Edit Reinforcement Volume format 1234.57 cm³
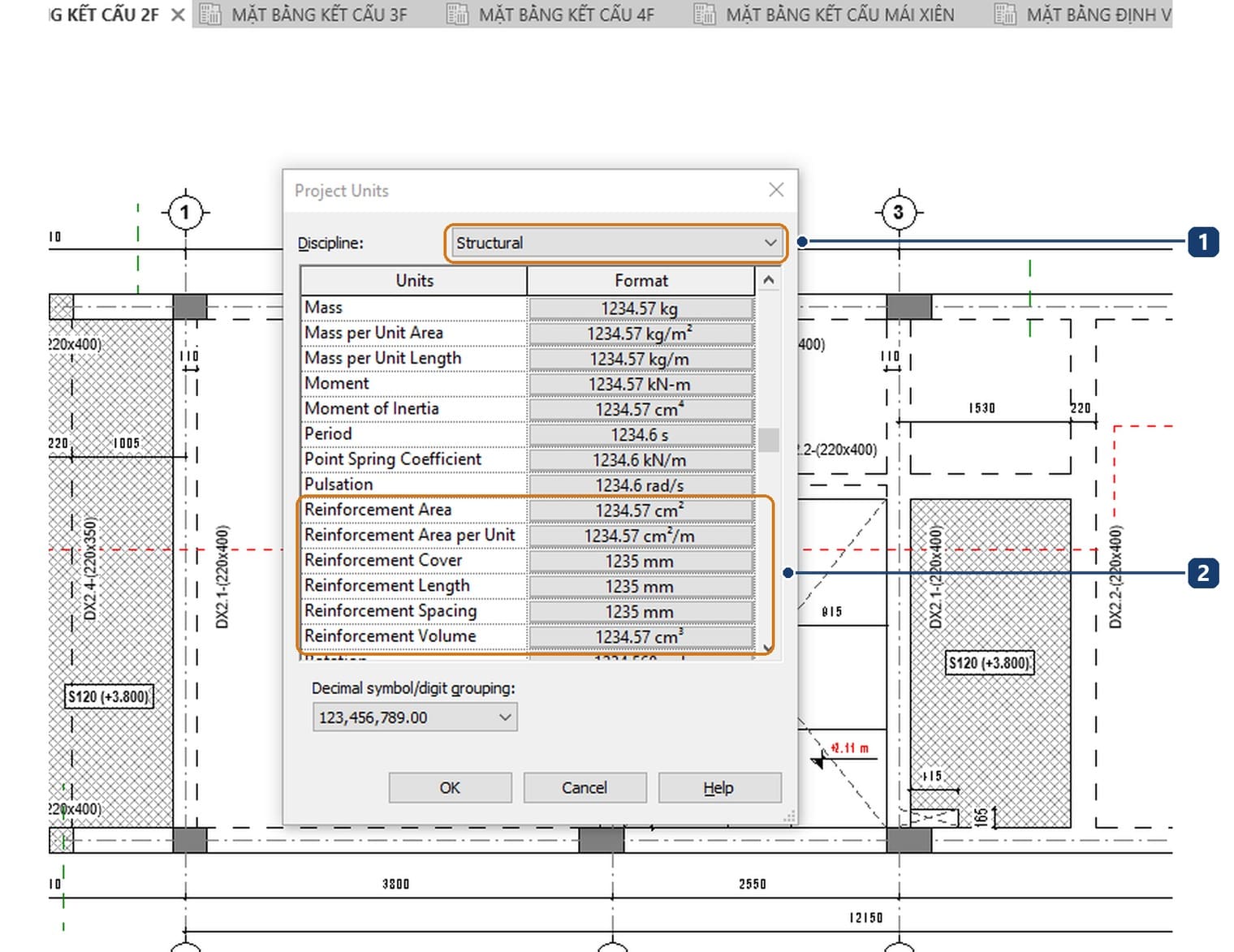 coord(641,636)
